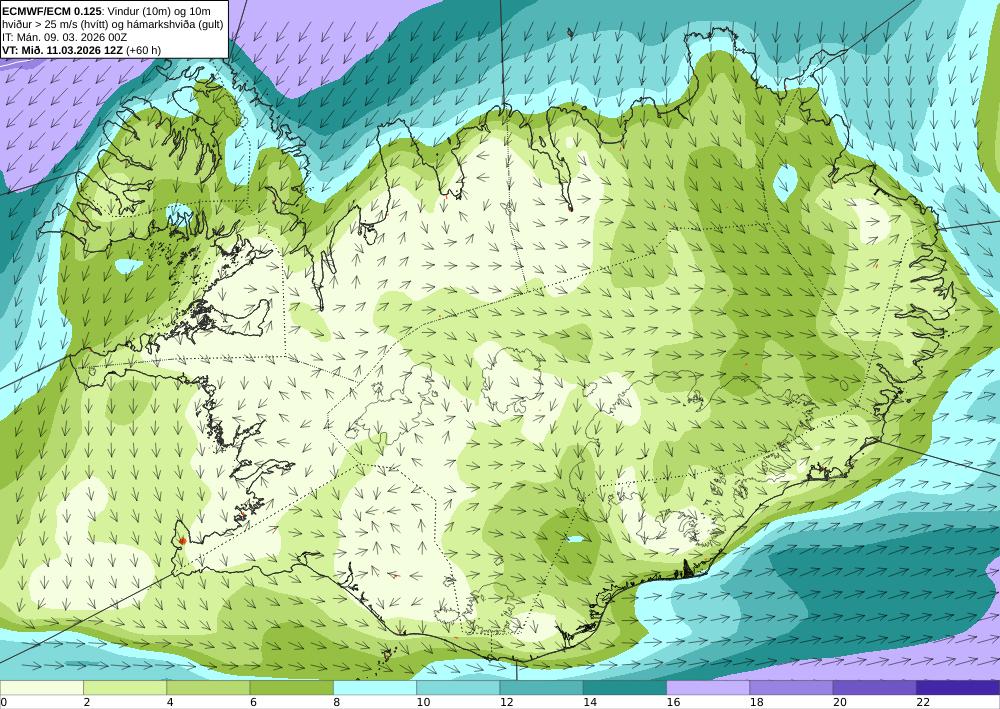Click the legend scale label "14"
The height and width of the screenshot is (709, 1000).
590,703
